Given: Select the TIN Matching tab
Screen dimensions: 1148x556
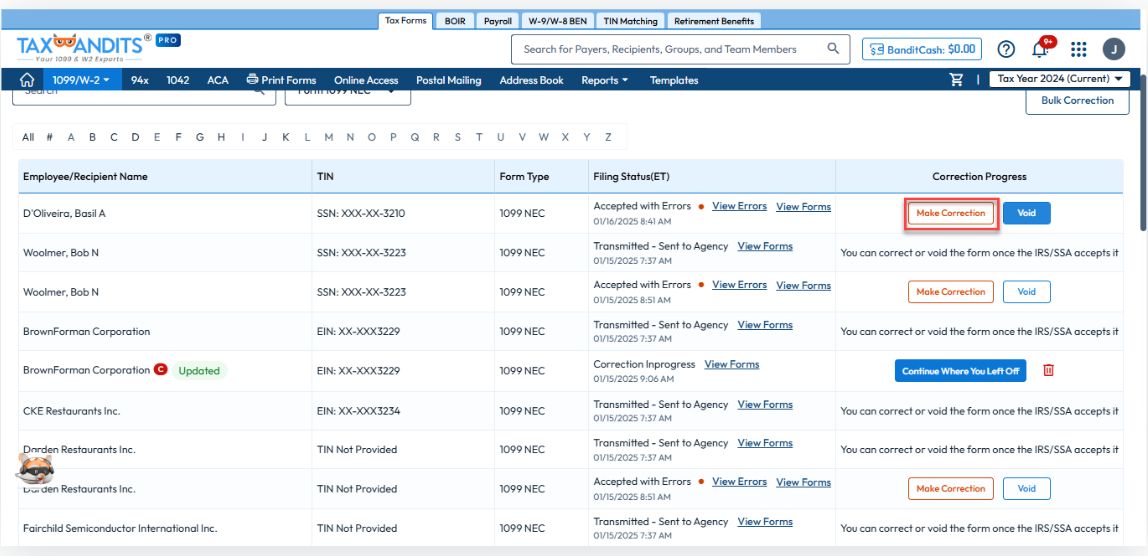Looking at the screenshot, I should pyautogui.click(x=631, y=21).
